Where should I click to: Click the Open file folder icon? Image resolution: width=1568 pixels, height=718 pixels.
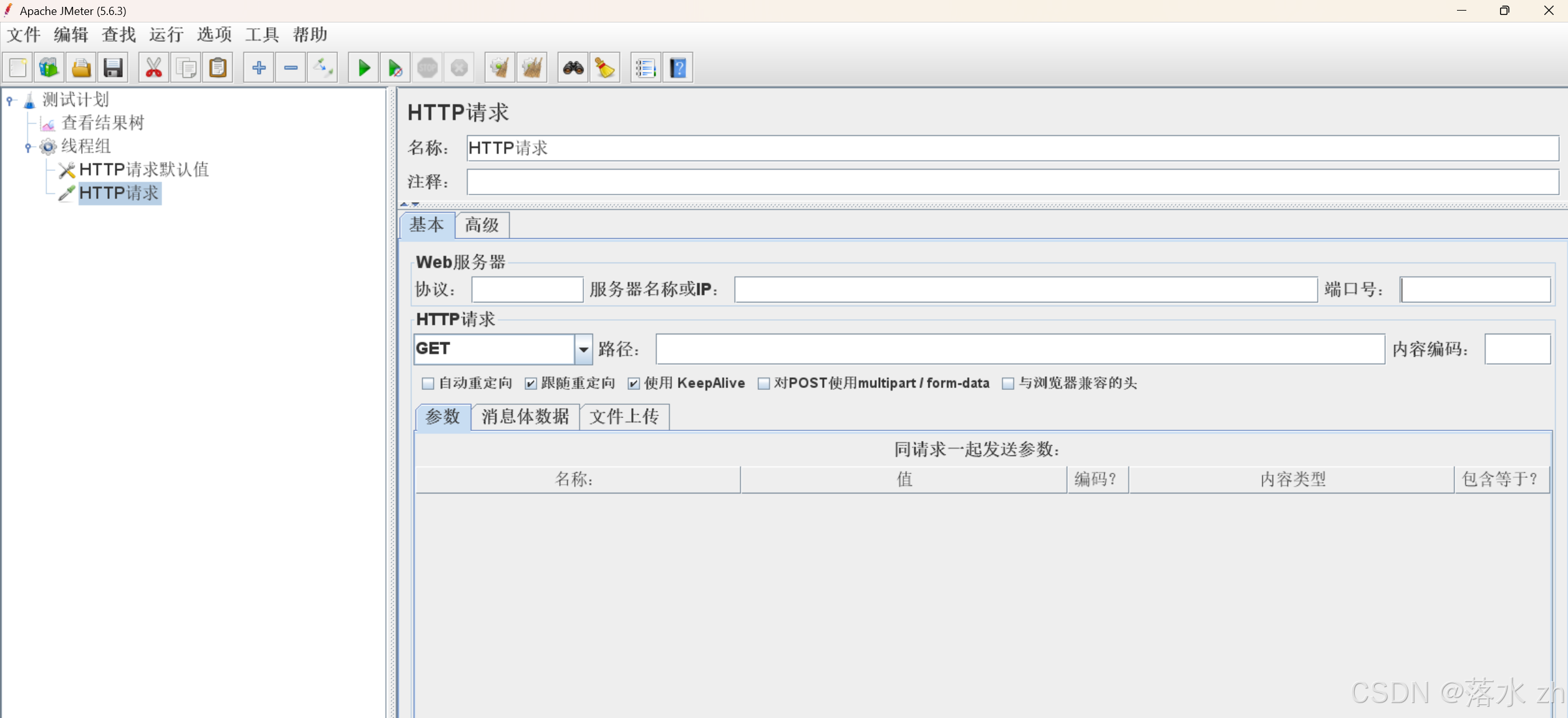point(81,67)
